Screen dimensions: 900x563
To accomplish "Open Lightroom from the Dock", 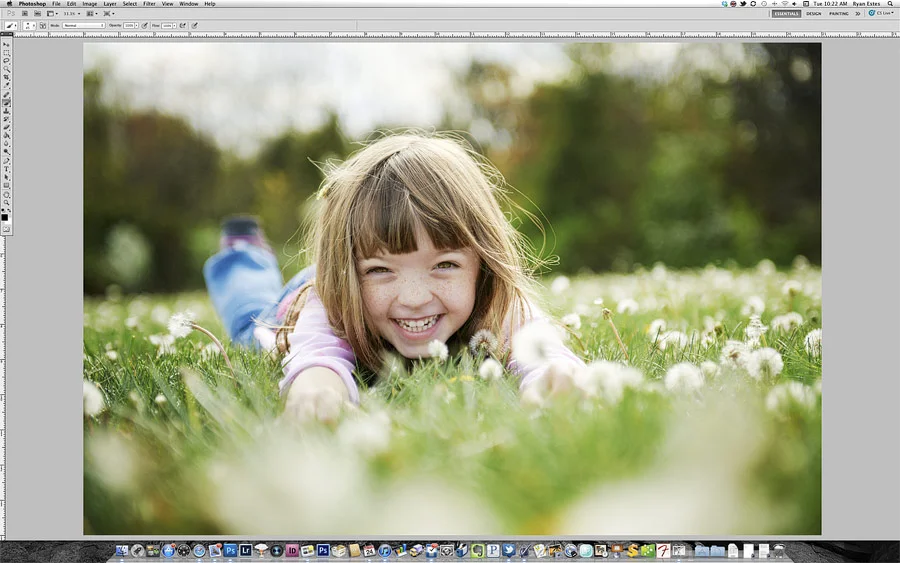I will coord(246,550).
